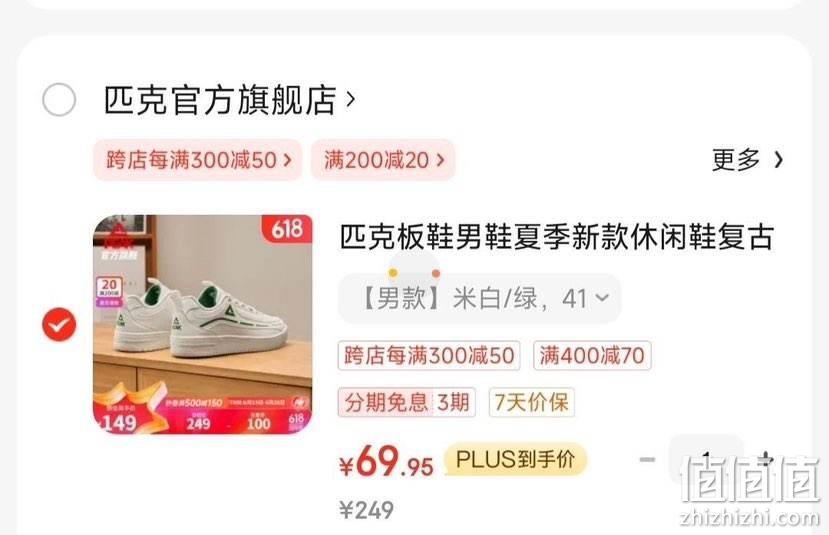Open the 满200减20 coupon tag

click(x=383, y=160)
